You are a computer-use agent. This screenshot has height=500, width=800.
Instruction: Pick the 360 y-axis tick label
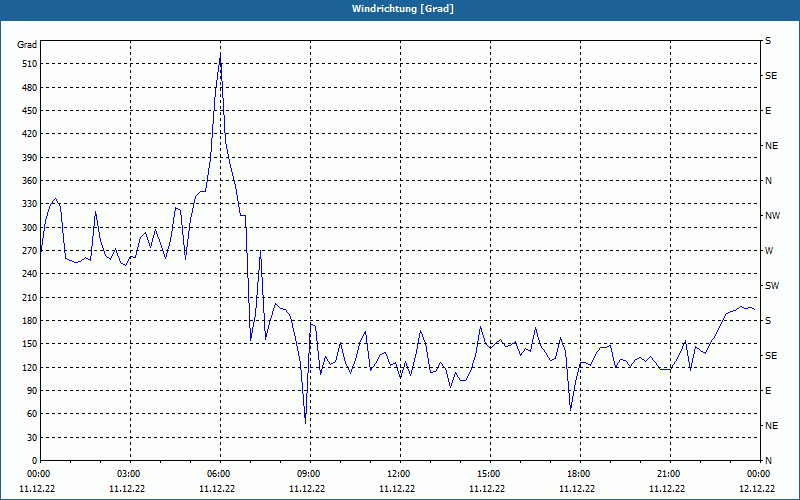pyautogui.click(x=30, y=181)
